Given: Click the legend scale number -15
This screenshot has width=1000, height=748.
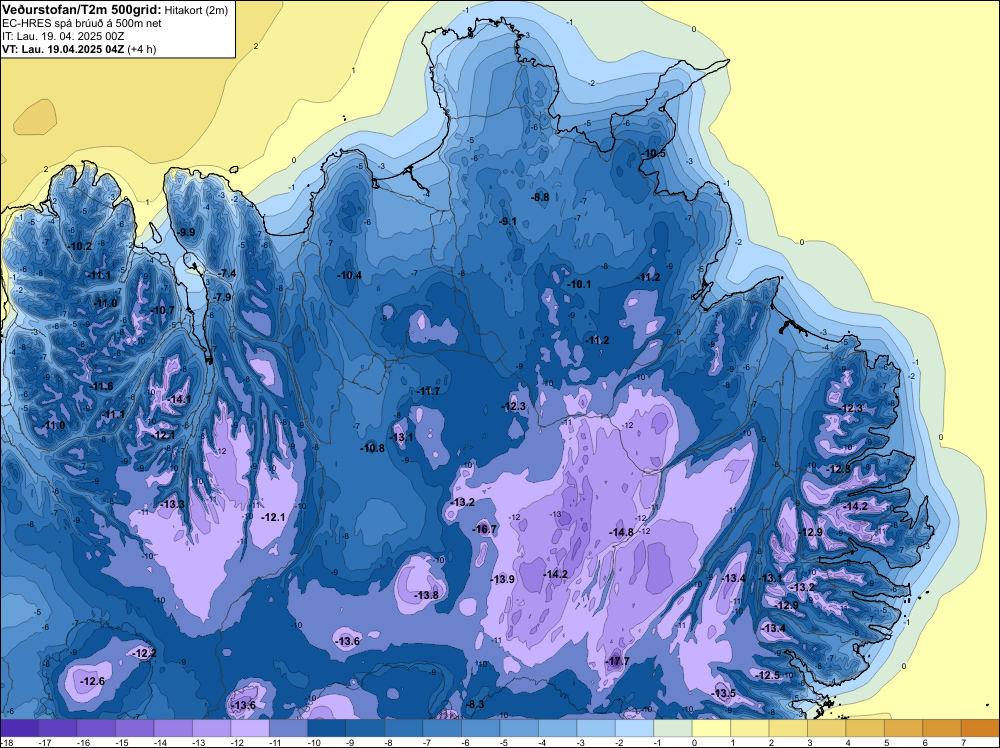Looking at the screenshot, I should tap(121, 743).
